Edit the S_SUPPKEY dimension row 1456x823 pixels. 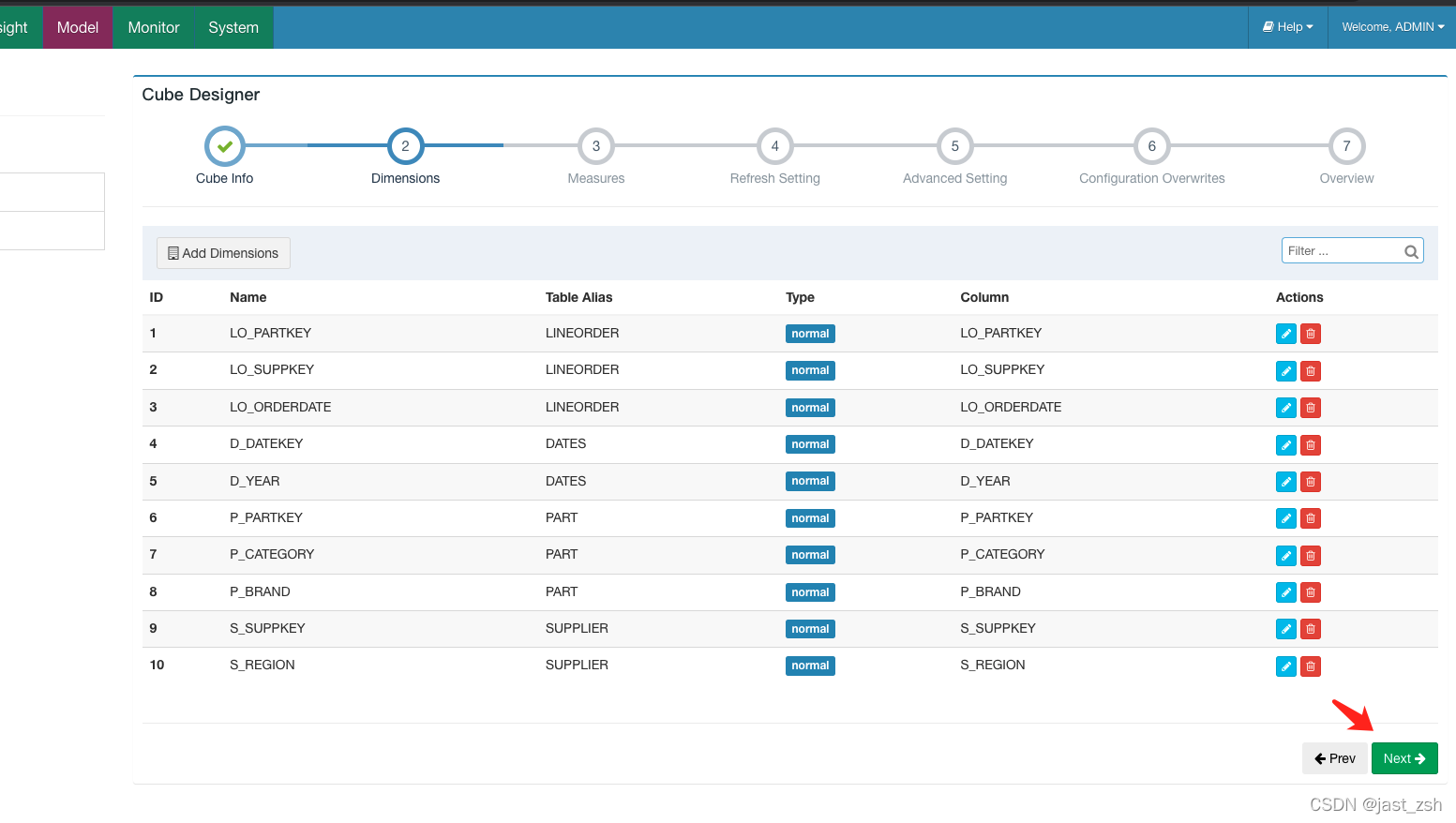pyautogui.click(x=1285, y=629)
